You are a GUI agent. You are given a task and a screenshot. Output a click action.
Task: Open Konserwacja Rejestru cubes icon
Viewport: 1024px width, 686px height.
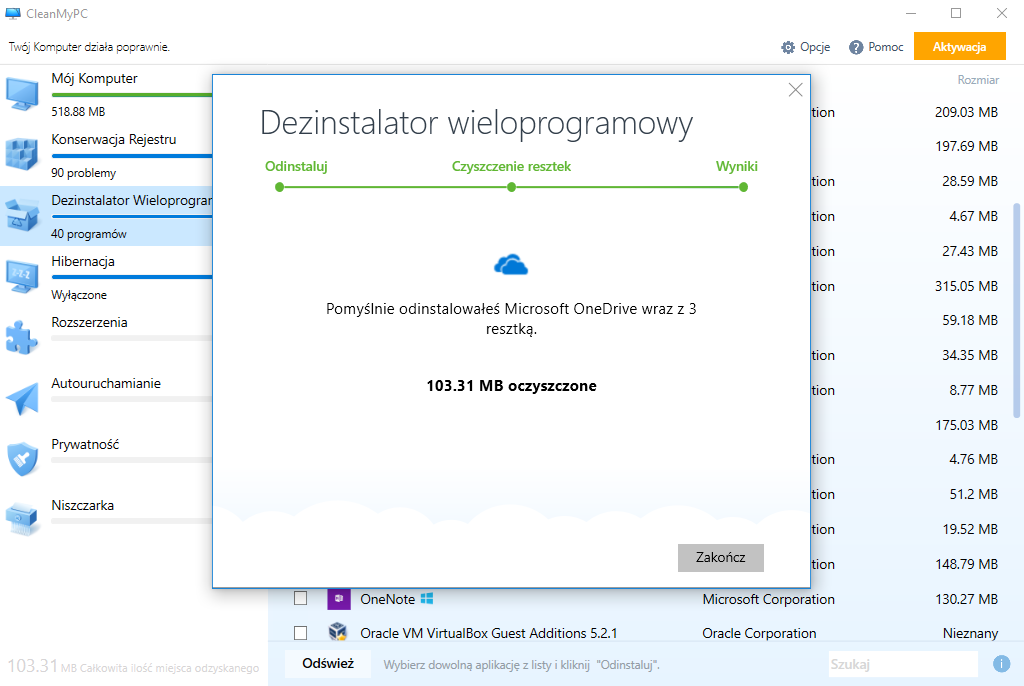tap(22, 155)
